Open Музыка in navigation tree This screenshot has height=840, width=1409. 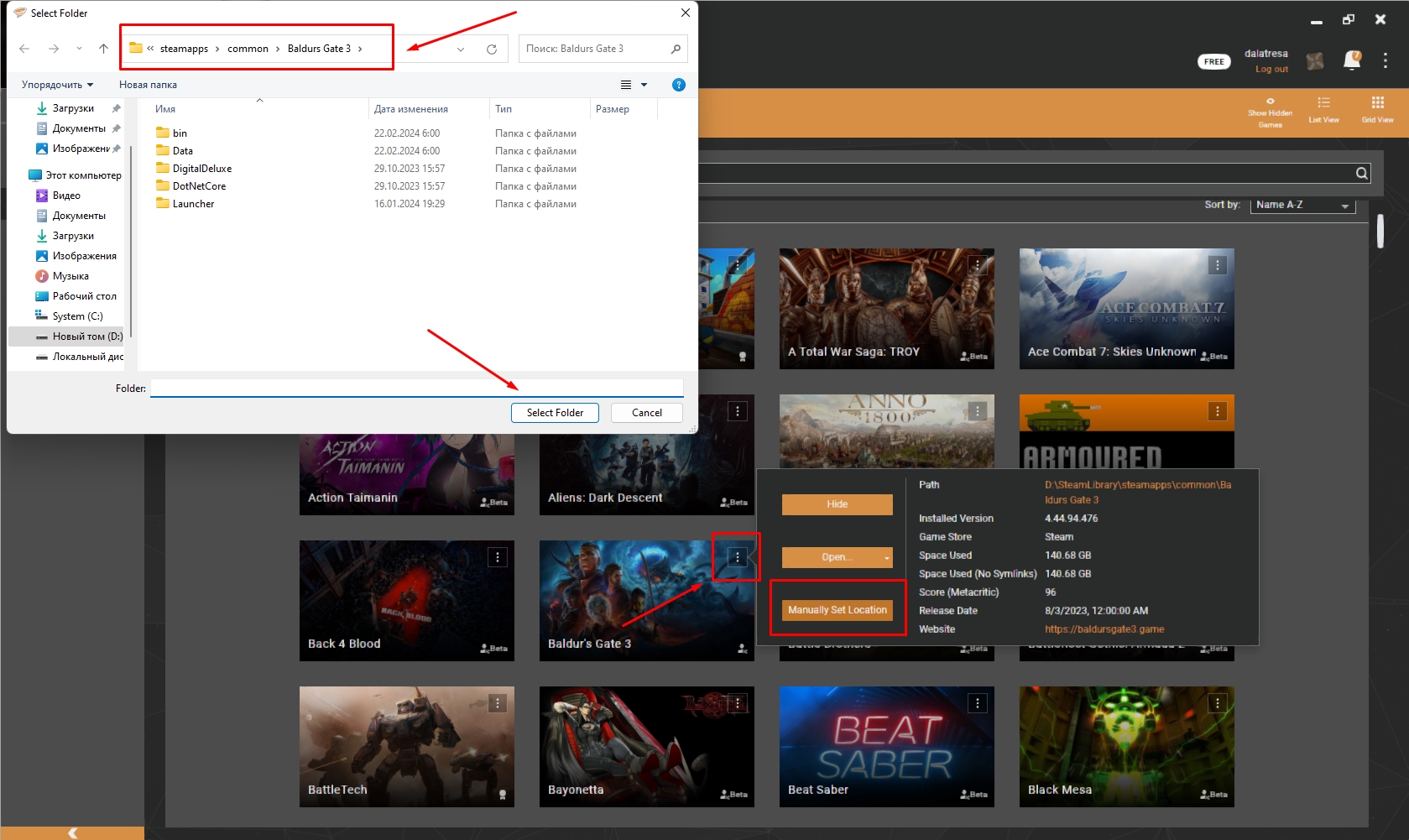62,276
